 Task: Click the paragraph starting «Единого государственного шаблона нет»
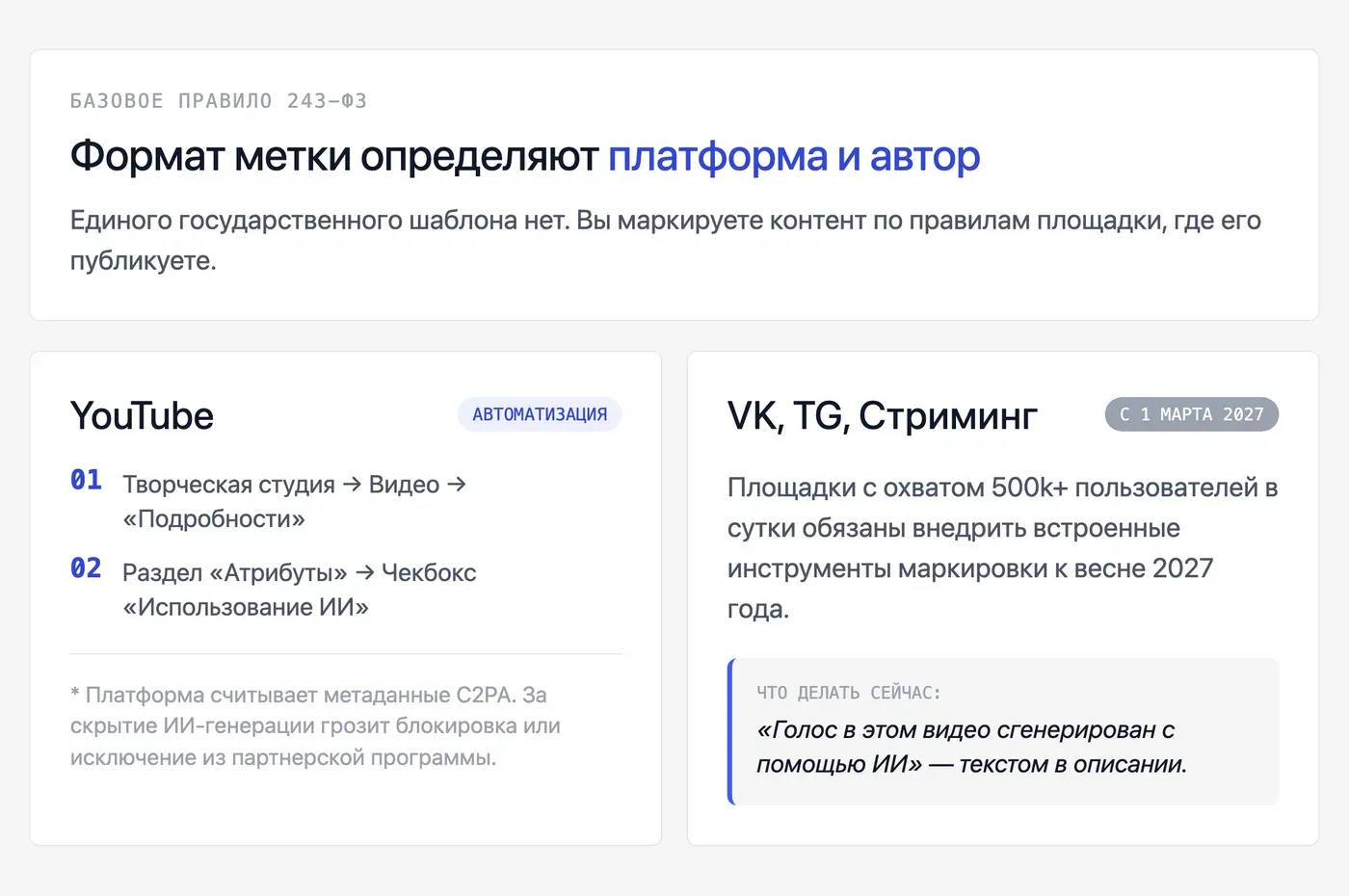point(666,240)
